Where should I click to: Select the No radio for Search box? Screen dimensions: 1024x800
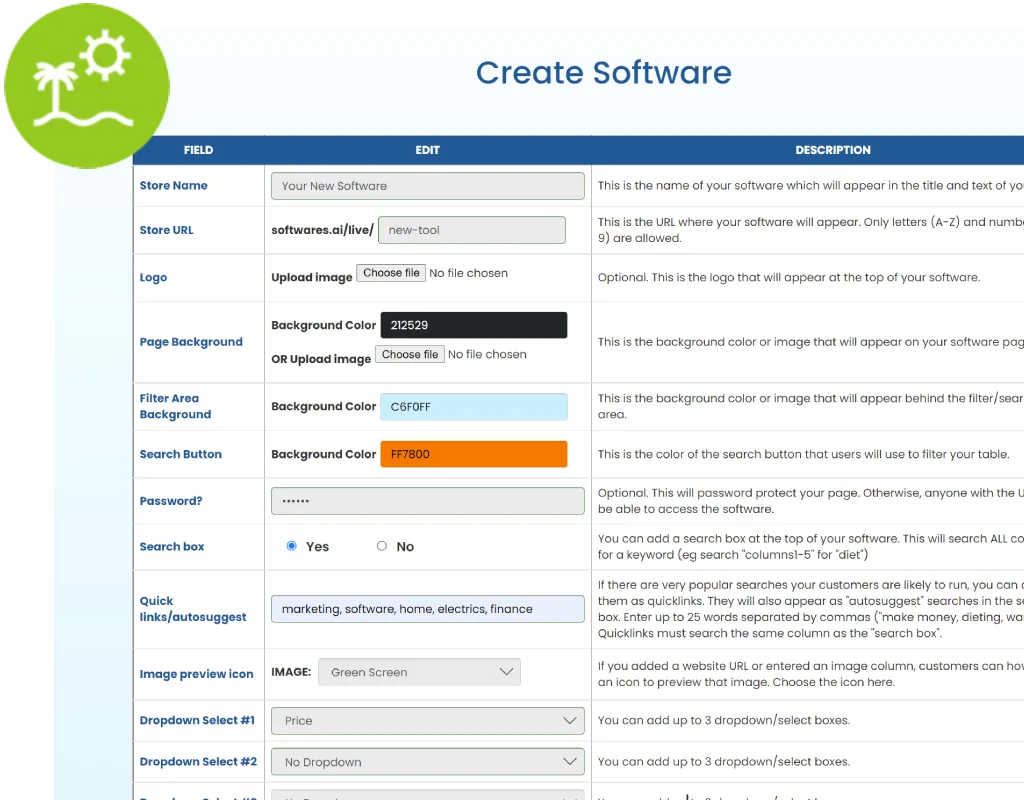pyautogui.click(x=382, y=546)
